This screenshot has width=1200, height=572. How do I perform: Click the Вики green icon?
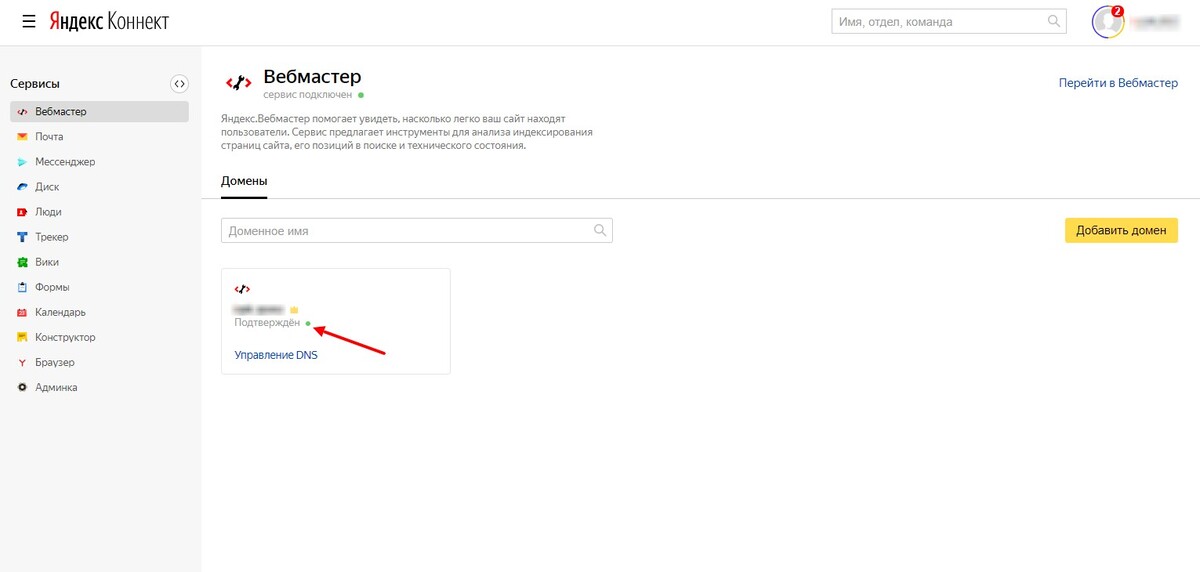pyautogui.click(x=22, y=262)
